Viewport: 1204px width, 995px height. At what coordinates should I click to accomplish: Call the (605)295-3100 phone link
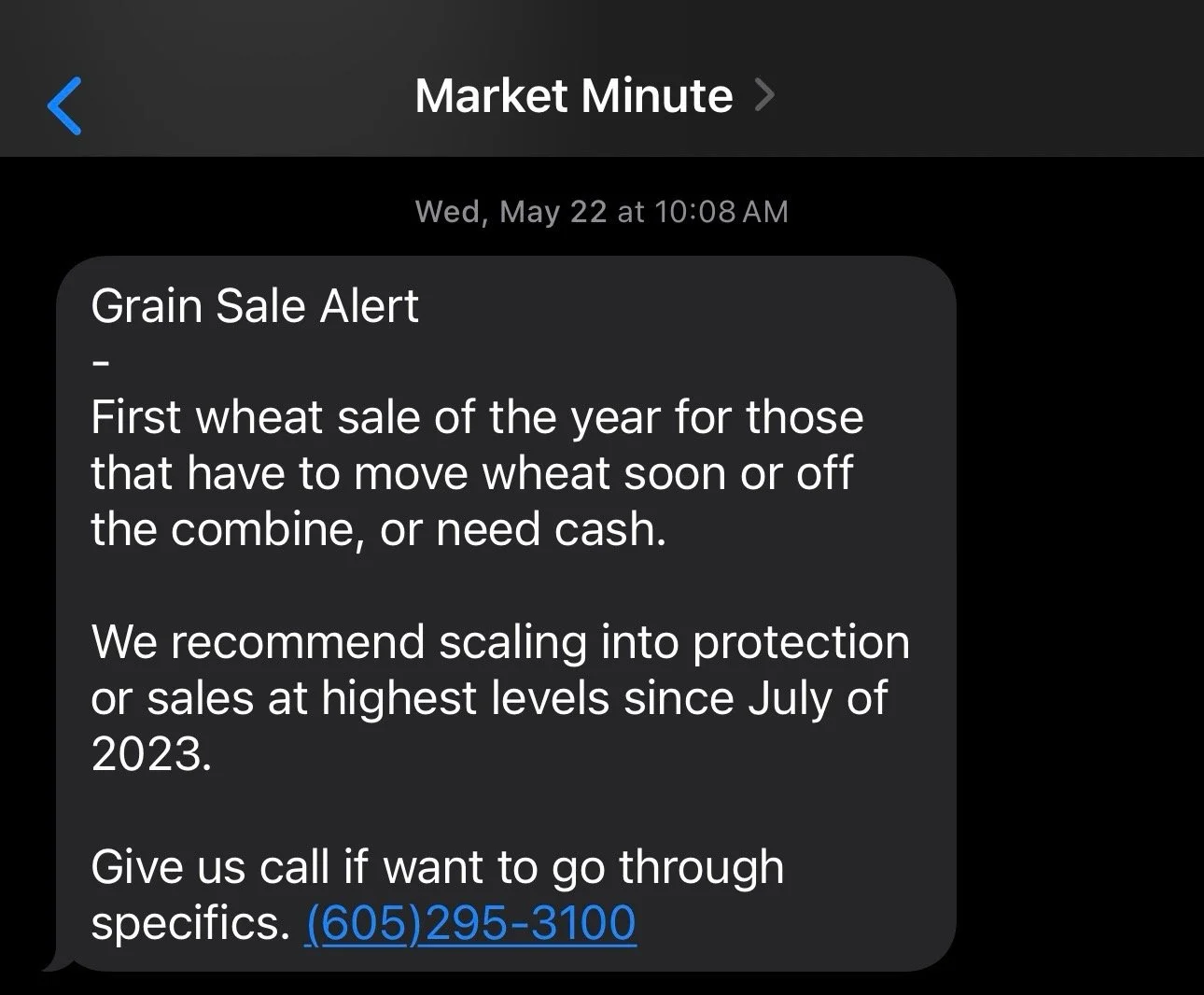[x=470, y=923]
